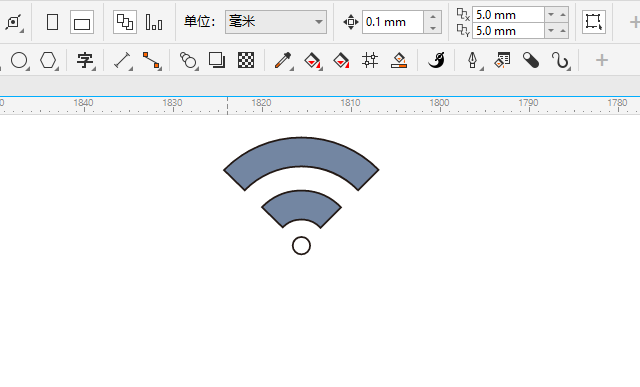The image size is (640, 387).
Task: Select the small white circle on canvas
Action: (x=301, y=246)
